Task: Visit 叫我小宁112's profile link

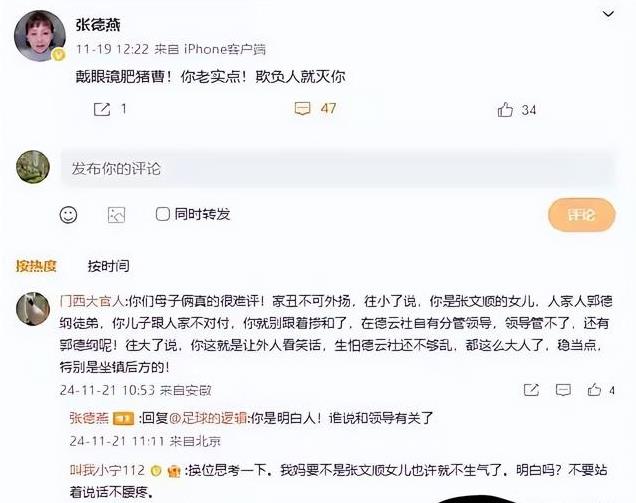Action: tap(107, 470)
